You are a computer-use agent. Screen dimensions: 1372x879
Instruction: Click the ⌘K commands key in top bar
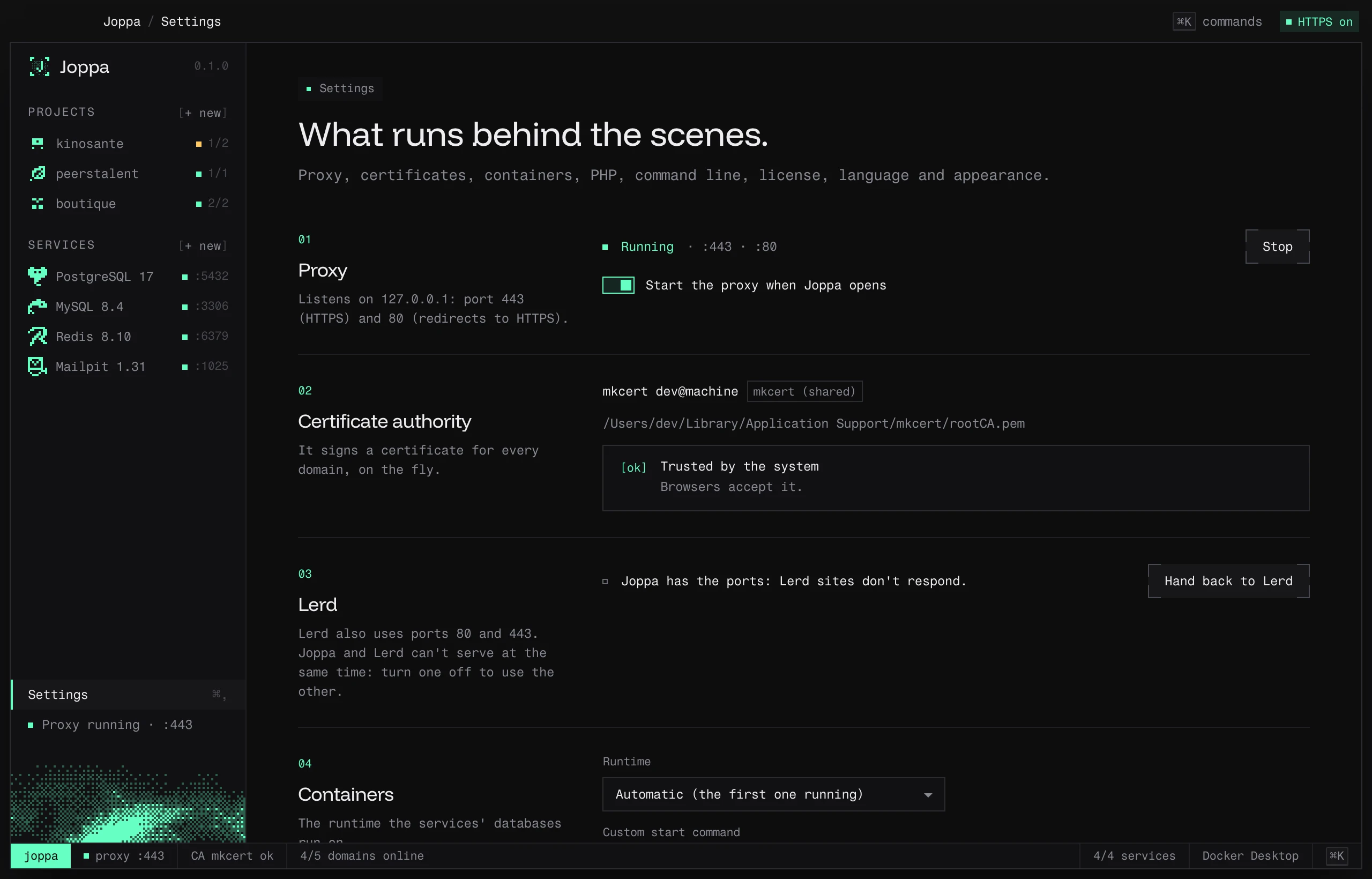click(1184, 21)
